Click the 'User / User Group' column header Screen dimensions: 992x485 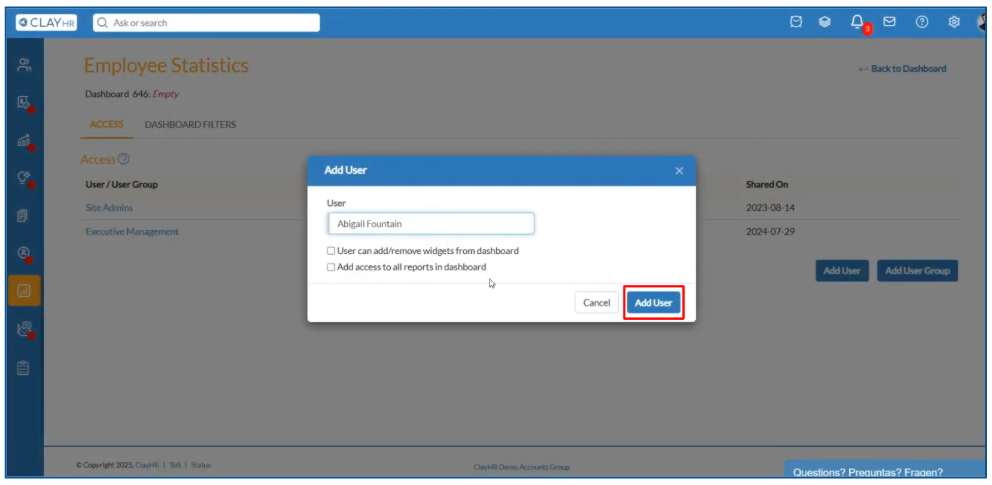121,185
